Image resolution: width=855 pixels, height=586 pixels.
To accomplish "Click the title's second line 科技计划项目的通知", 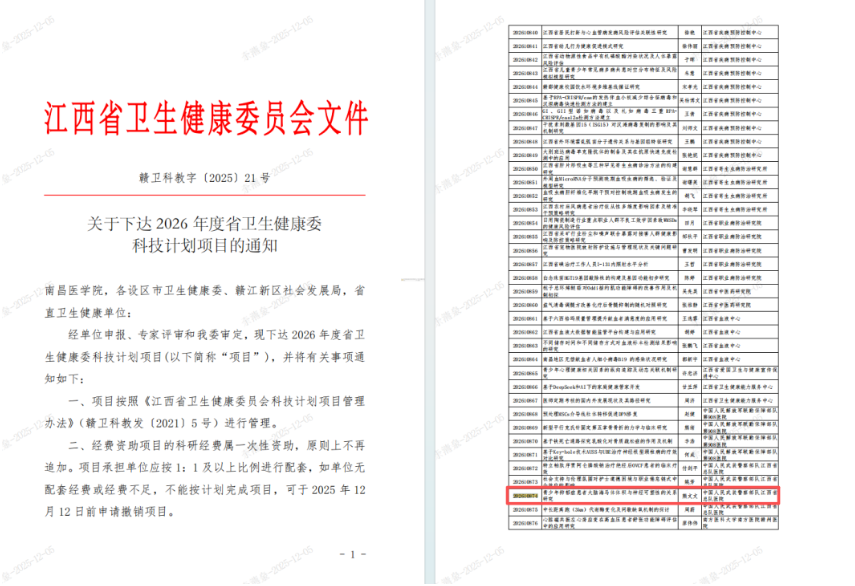I will coord(206,243).
